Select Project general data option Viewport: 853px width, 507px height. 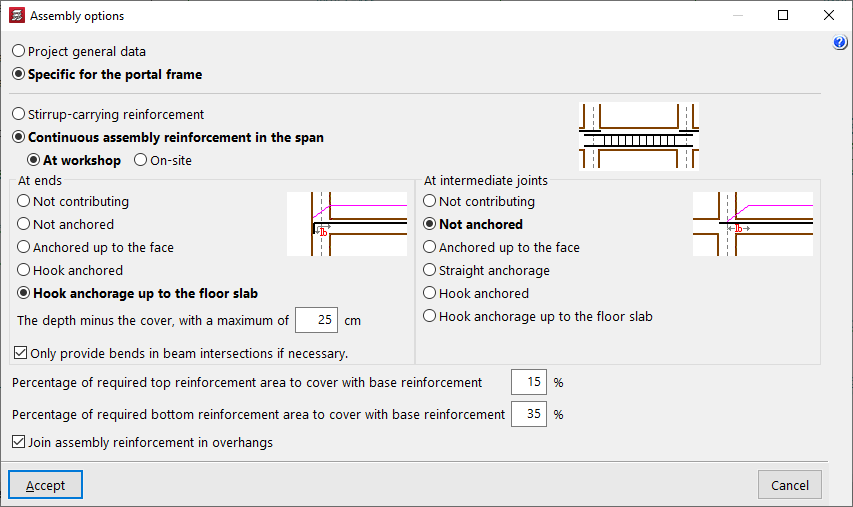tap(19, 51)
